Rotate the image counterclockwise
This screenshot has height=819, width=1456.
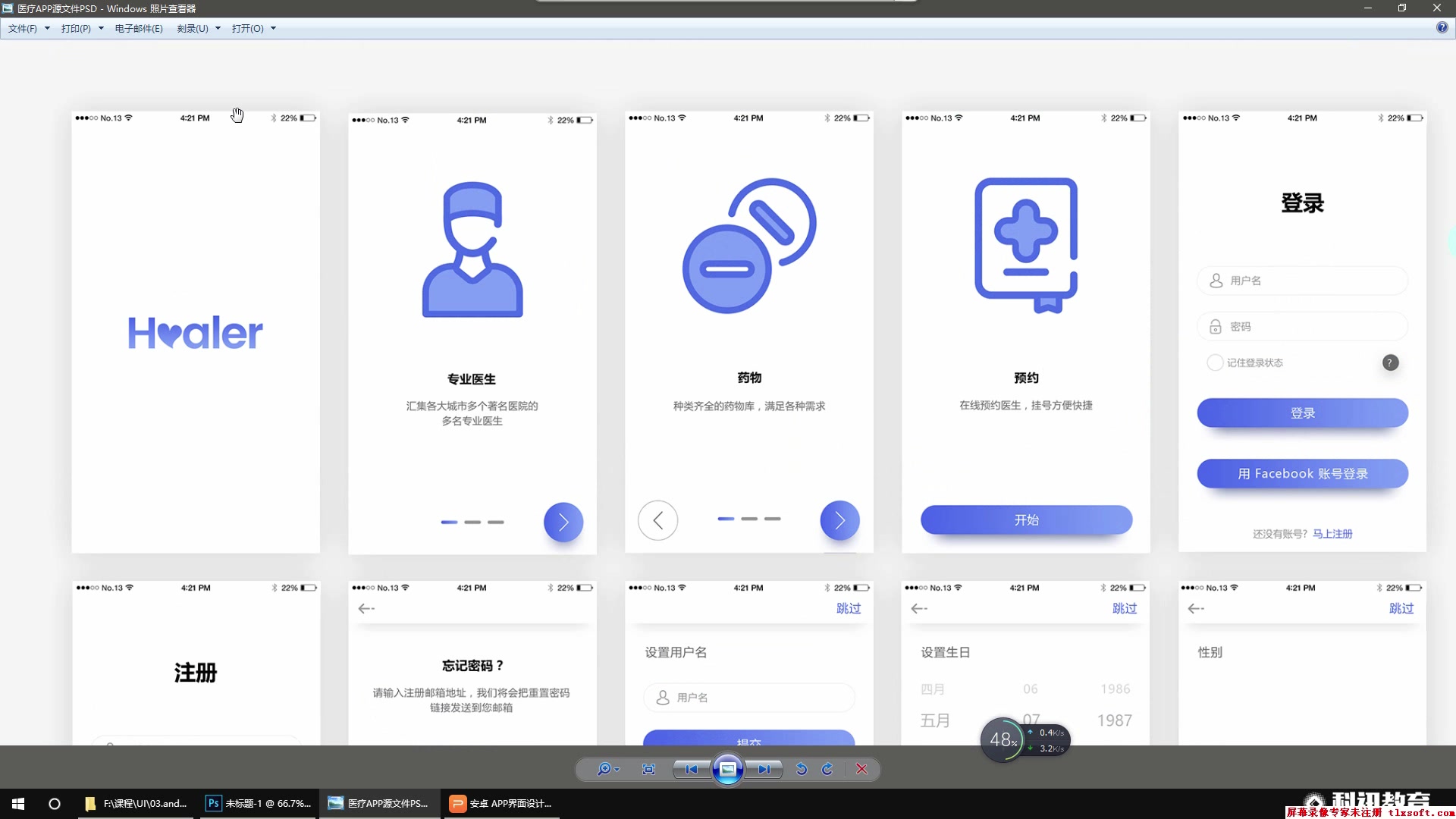pyautogui.click(x=802, y=769)
